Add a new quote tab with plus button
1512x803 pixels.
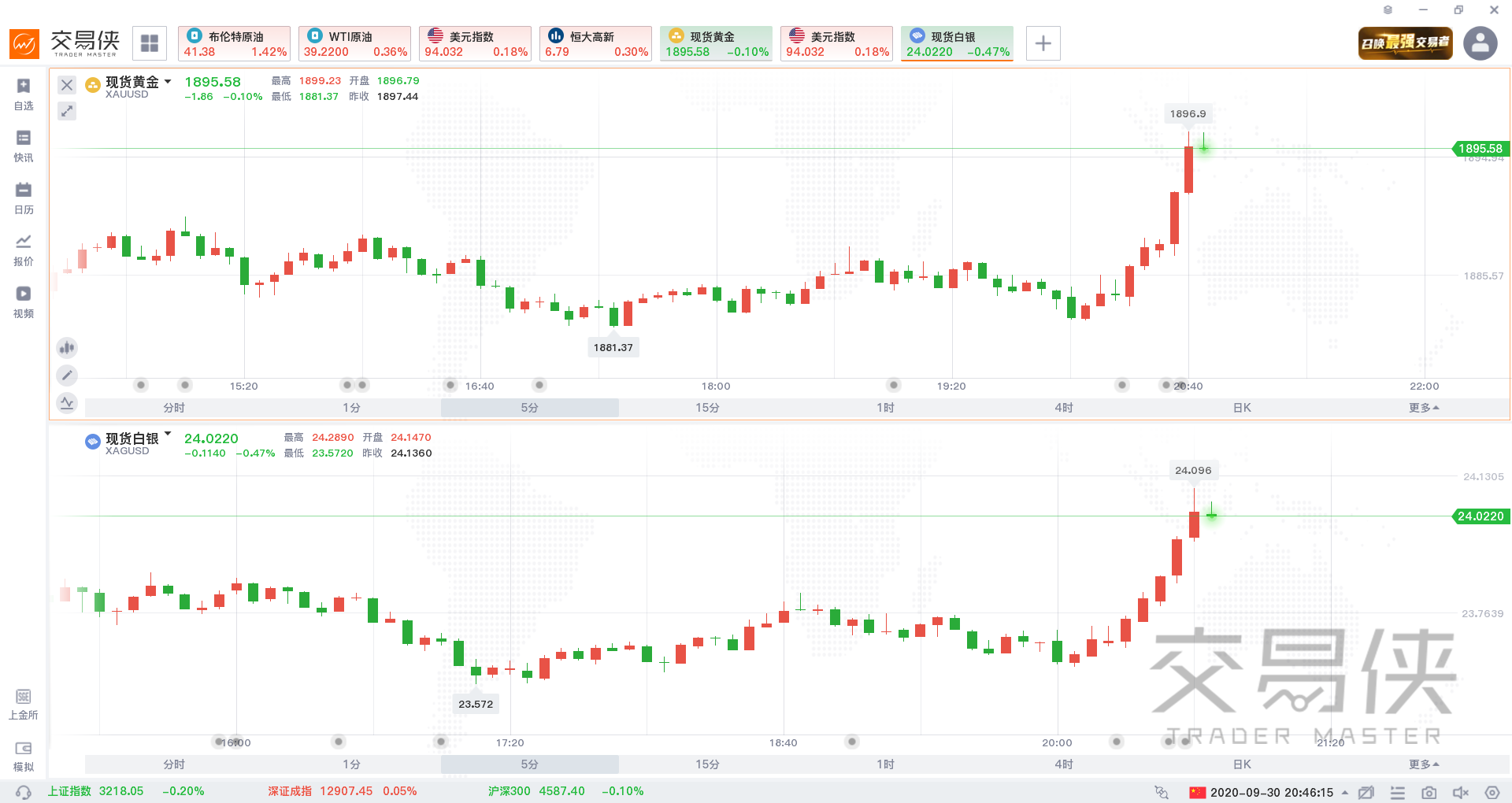(1043, 43)
